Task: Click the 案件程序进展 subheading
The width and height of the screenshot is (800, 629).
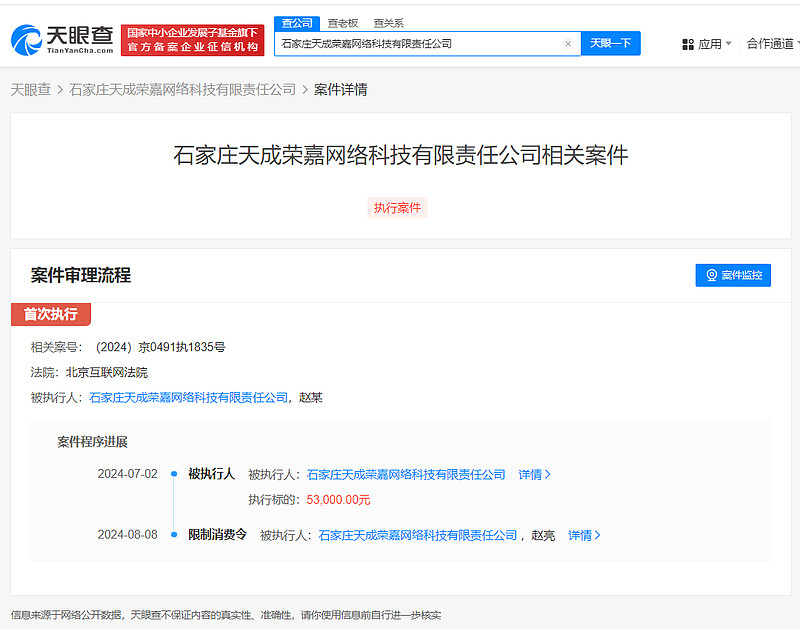Action: (x=92, y=442)
